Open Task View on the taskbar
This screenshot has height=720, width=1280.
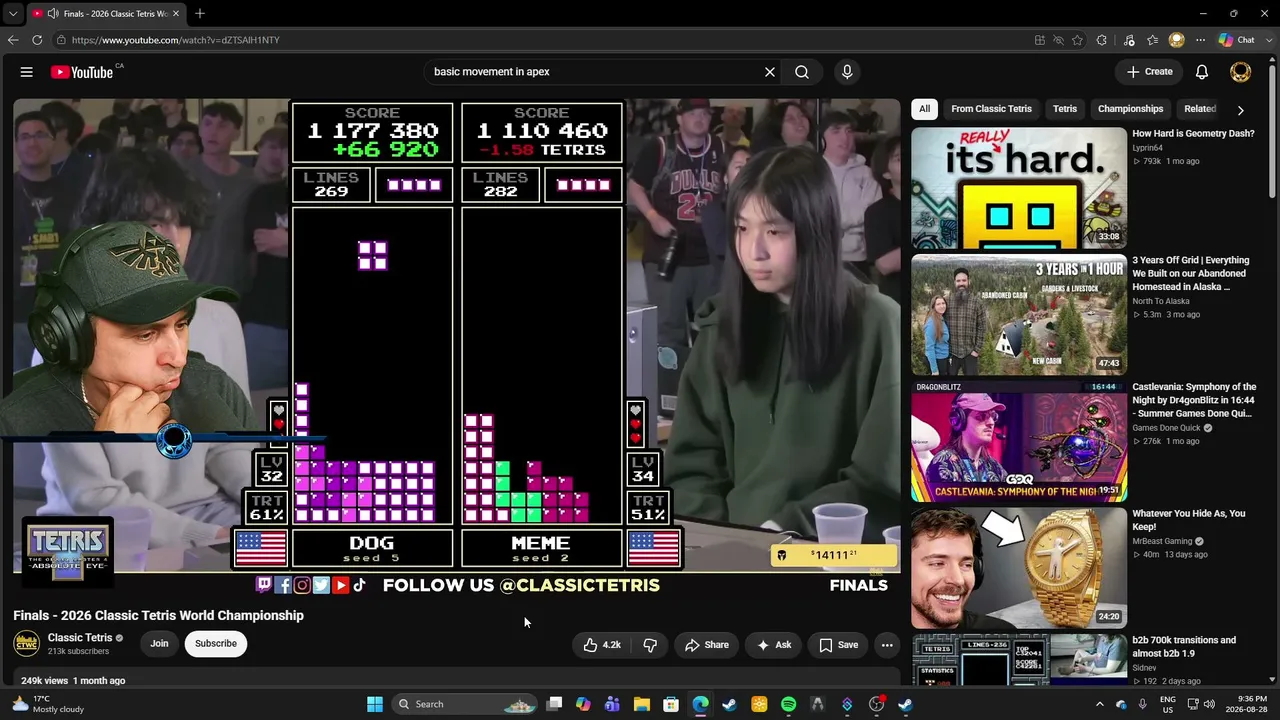click(554, 704)
